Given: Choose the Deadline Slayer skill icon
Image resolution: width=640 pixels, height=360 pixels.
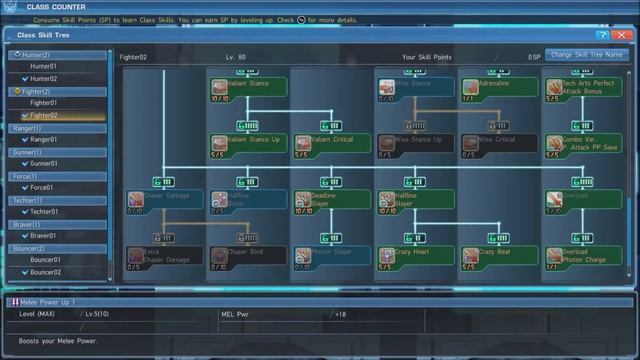Looking at the screenshot, I should tap(303, 200).
